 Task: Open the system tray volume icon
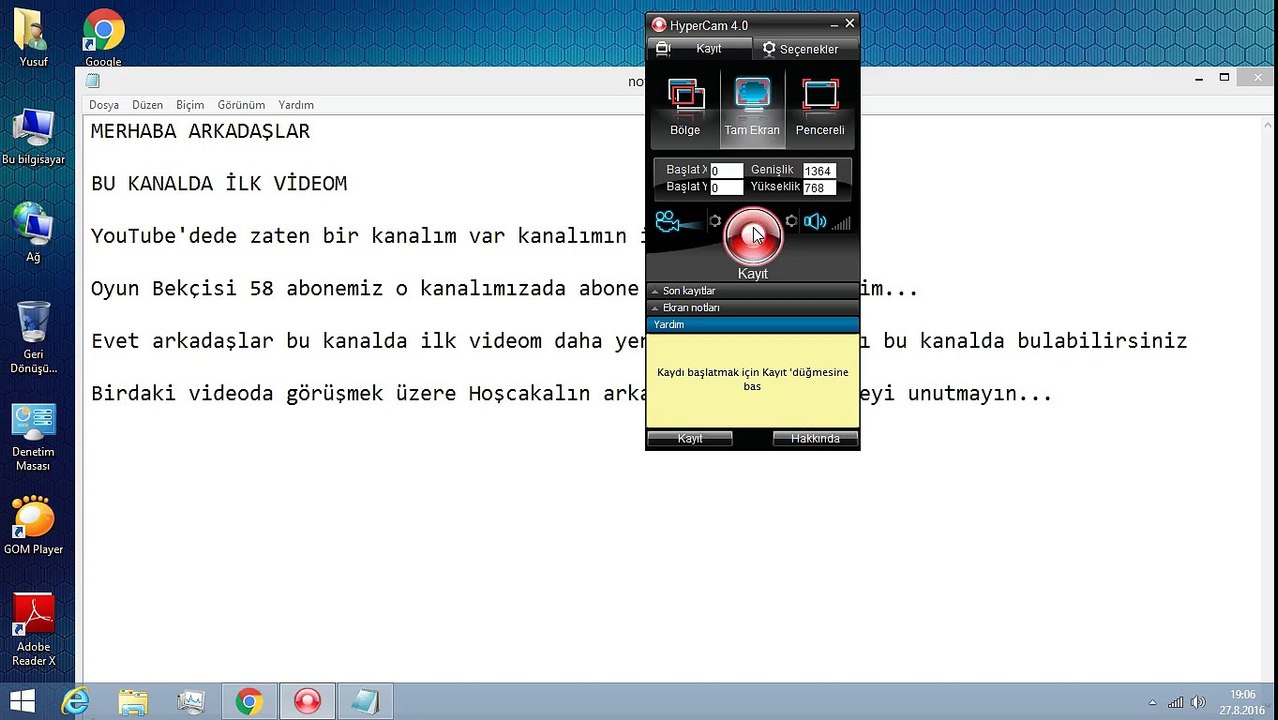coord(1198,702)
